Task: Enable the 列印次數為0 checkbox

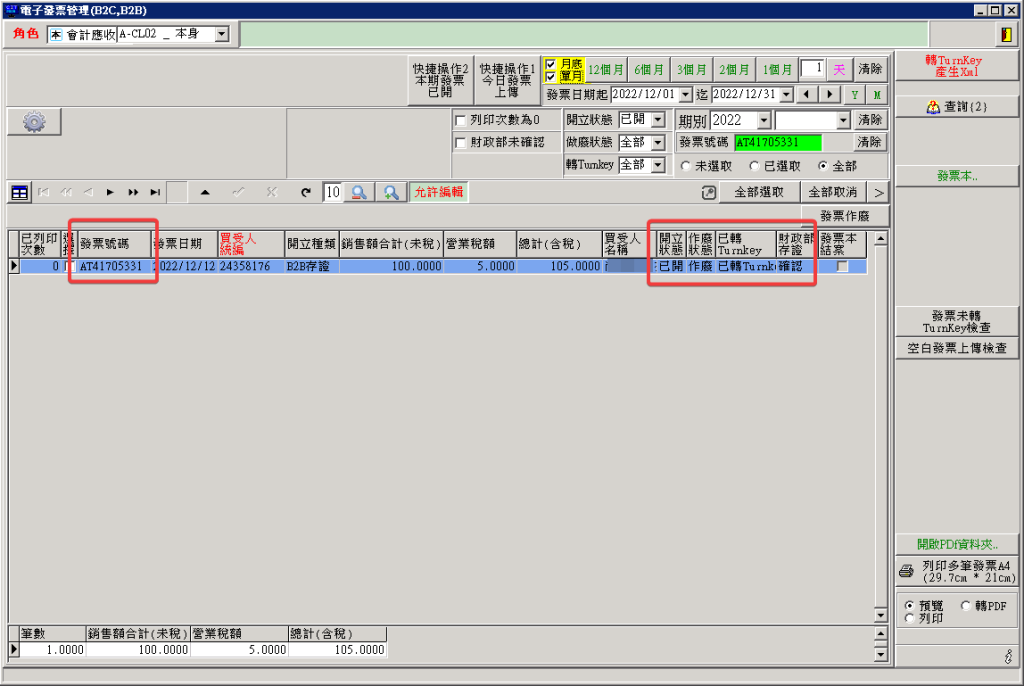Action: (x=460, y=120)
